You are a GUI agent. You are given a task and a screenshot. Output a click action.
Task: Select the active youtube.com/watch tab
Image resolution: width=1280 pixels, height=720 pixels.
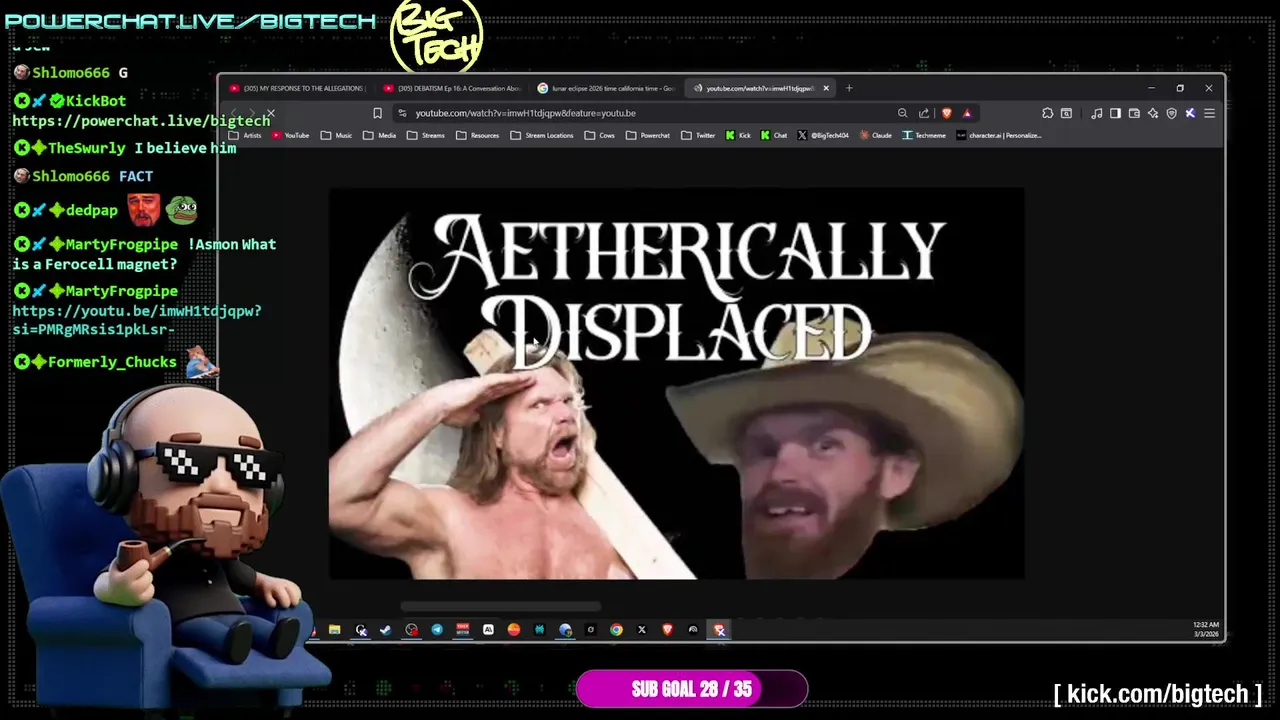click(x=760, y=88)
